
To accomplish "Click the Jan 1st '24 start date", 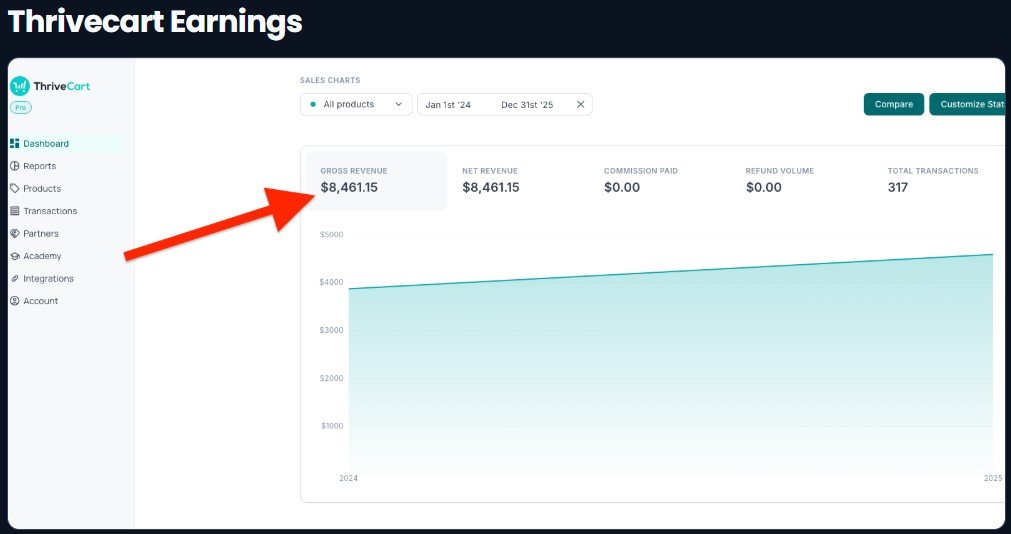I will coord(448,104).
